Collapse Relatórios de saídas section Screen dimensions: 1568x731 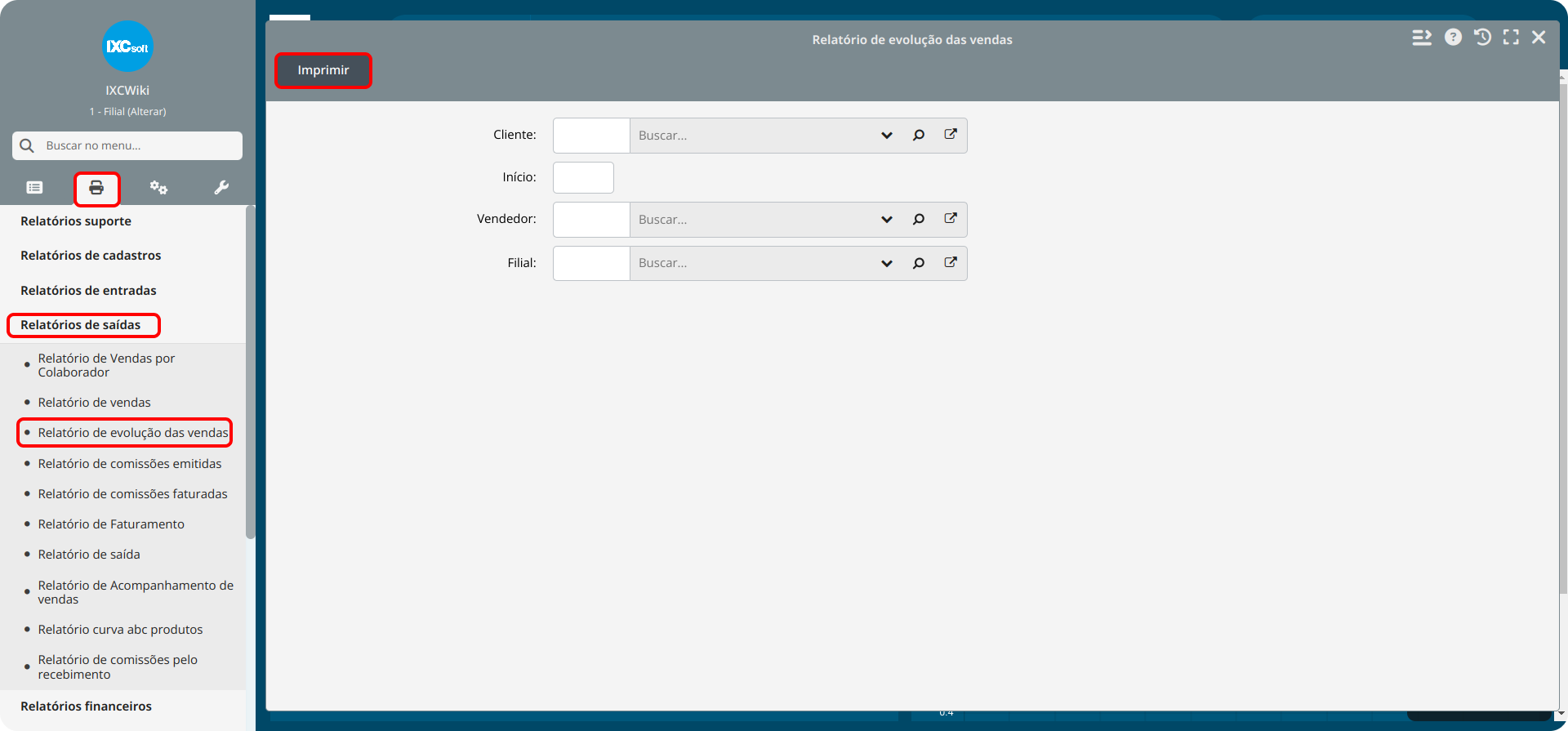pos(81,325)
